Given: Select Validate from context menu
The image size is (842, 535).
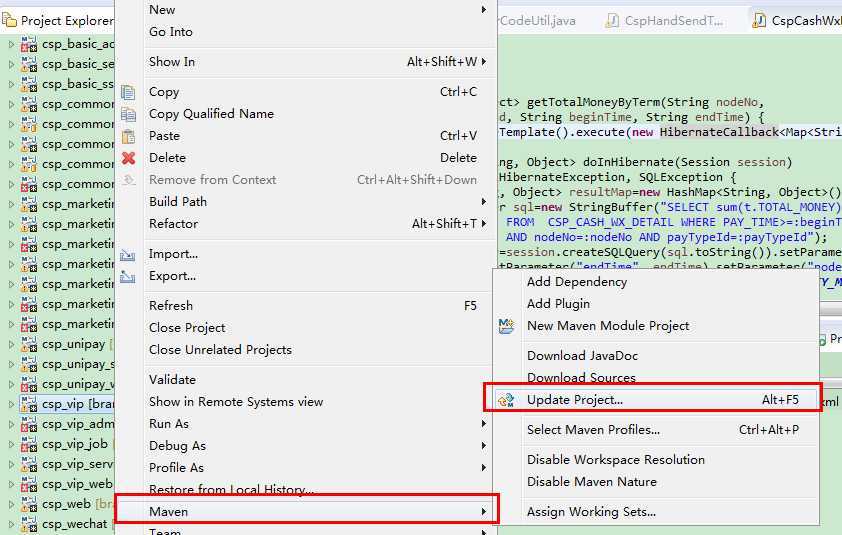Looking at the screenshot, I should point(304,380).
